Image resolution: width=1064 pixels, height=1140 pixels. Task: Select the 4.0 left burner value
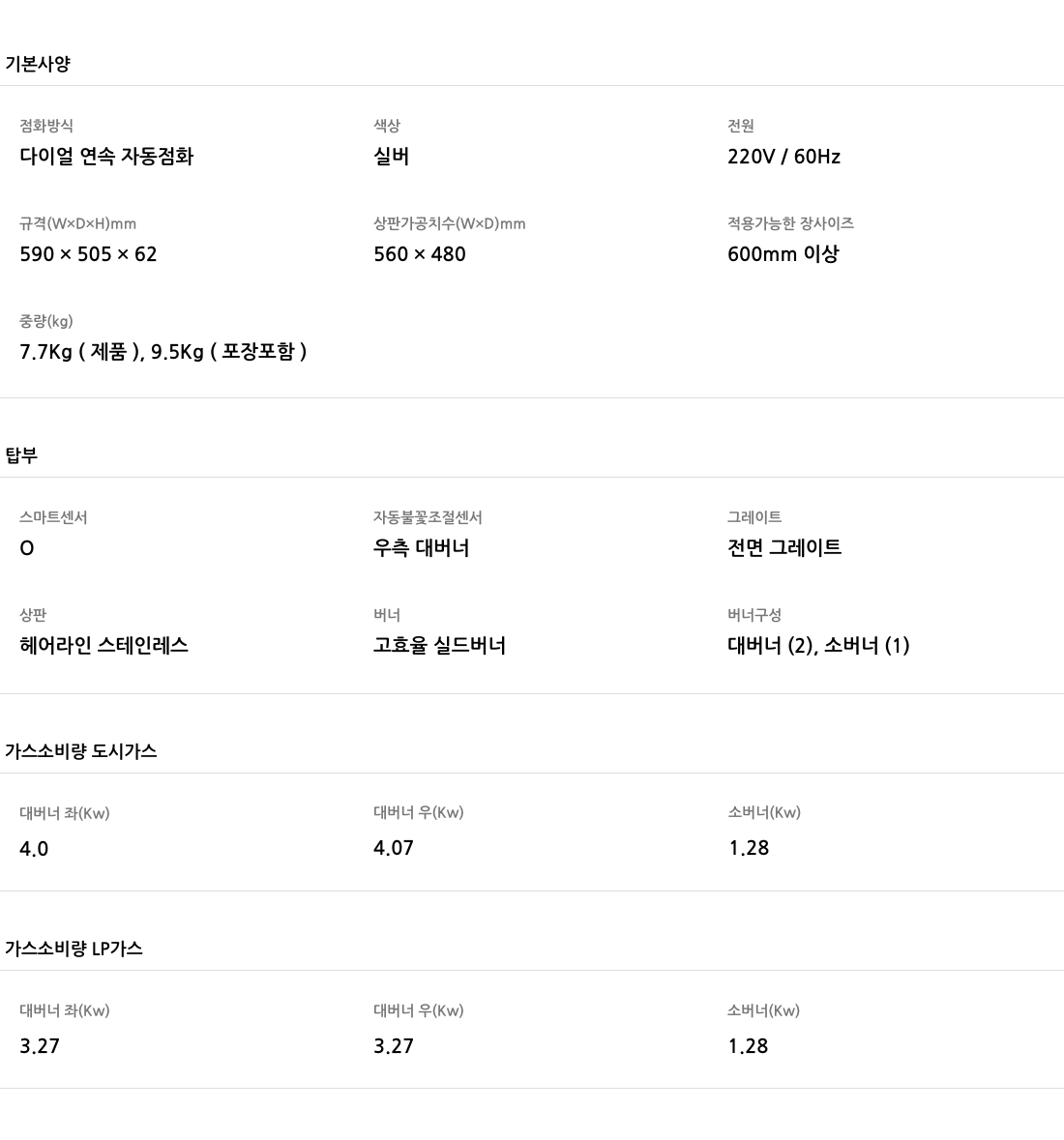(x=34, y=848)
